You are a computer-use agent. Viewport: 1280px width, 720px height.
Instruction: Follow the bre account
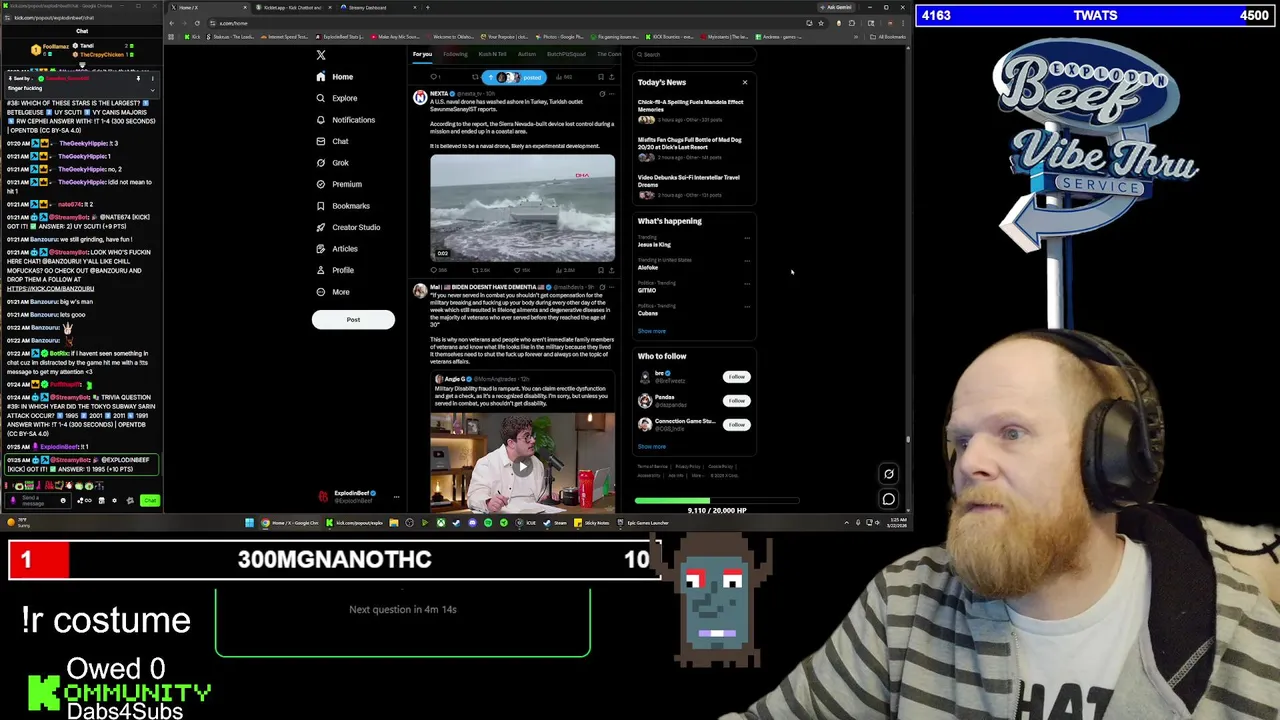tap(736, 377)
